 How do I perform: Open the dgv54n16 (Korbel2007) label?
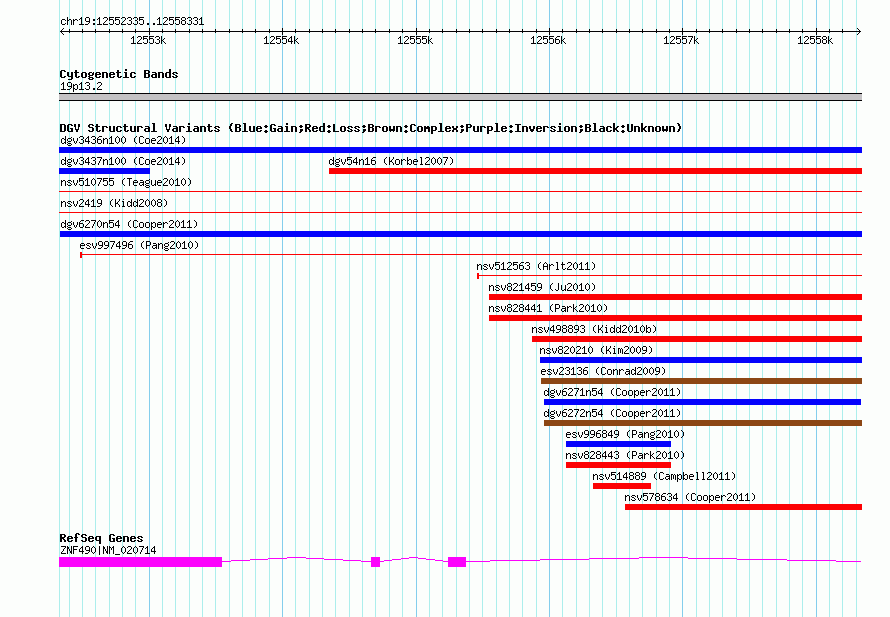pyautogui.click(x=391, y=161)
